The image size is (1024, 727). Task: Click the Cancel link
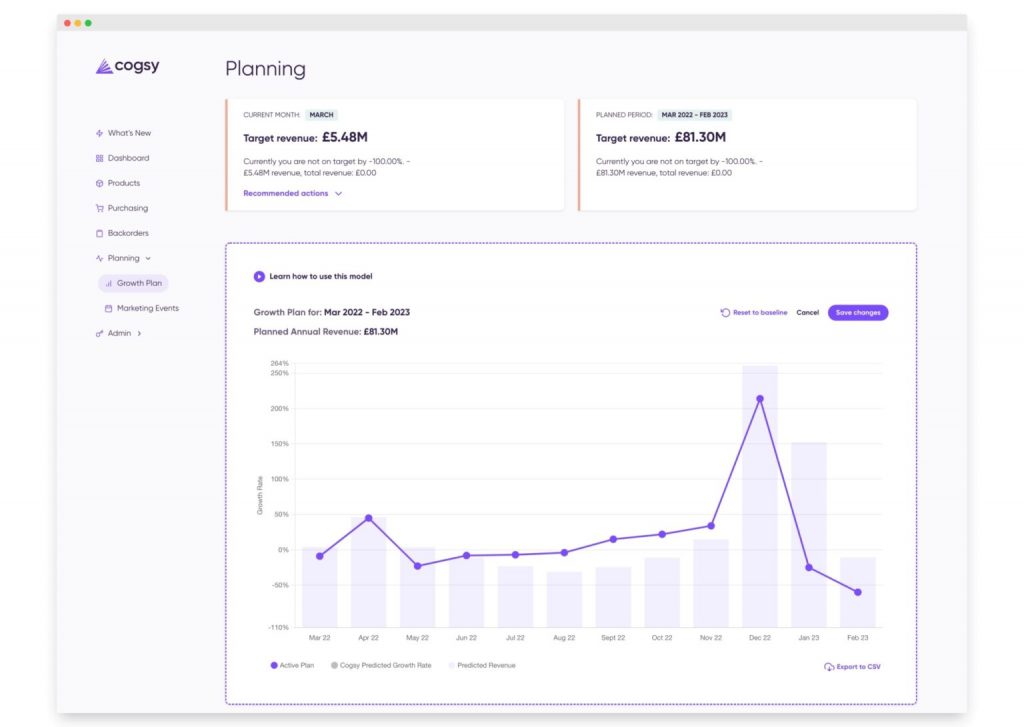pyautogui.click(x=807, y=313)
